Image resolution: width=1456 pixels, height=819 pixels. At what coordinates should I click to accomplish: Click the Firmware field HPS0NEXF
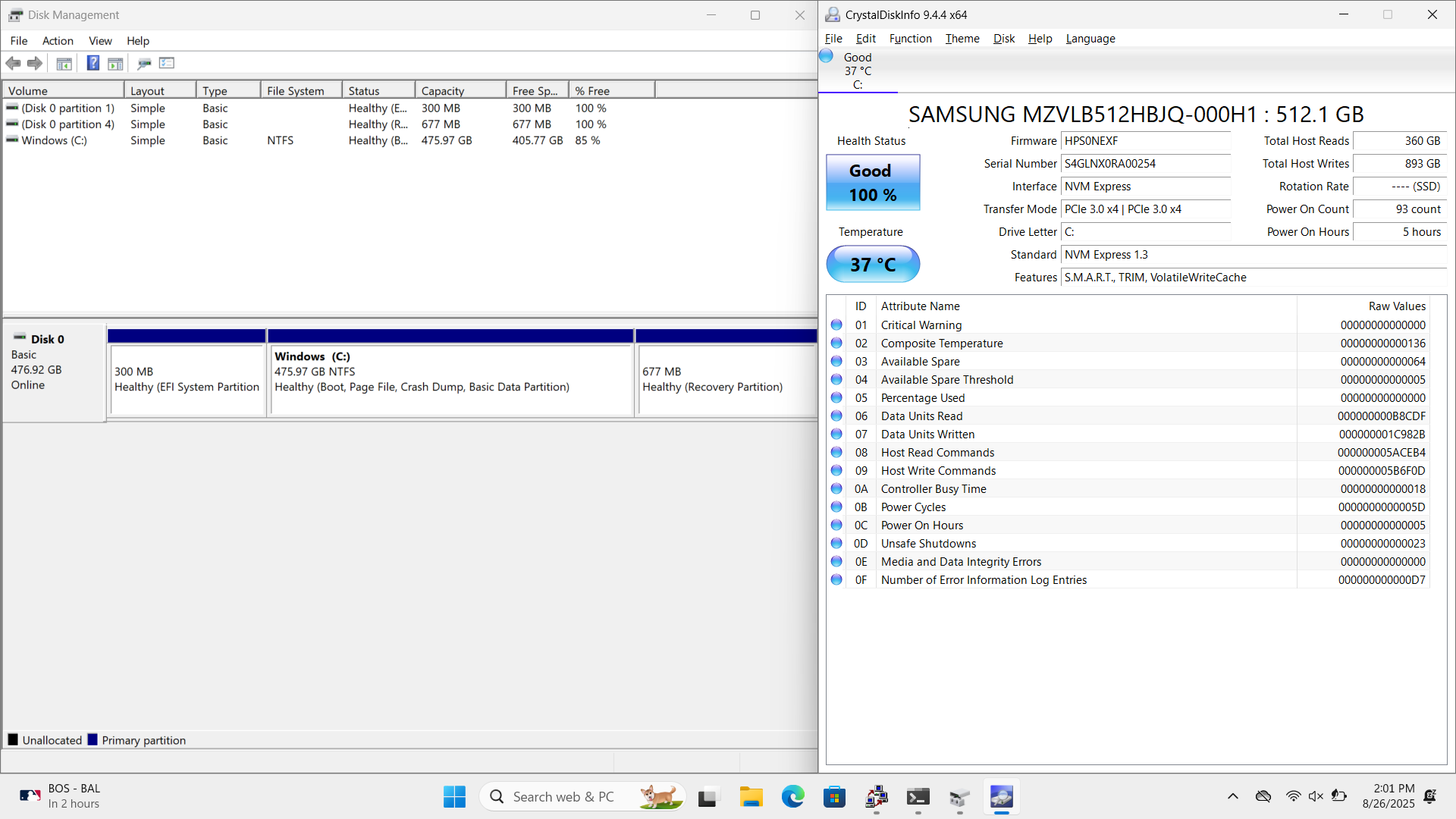(x=1146, y=141)
